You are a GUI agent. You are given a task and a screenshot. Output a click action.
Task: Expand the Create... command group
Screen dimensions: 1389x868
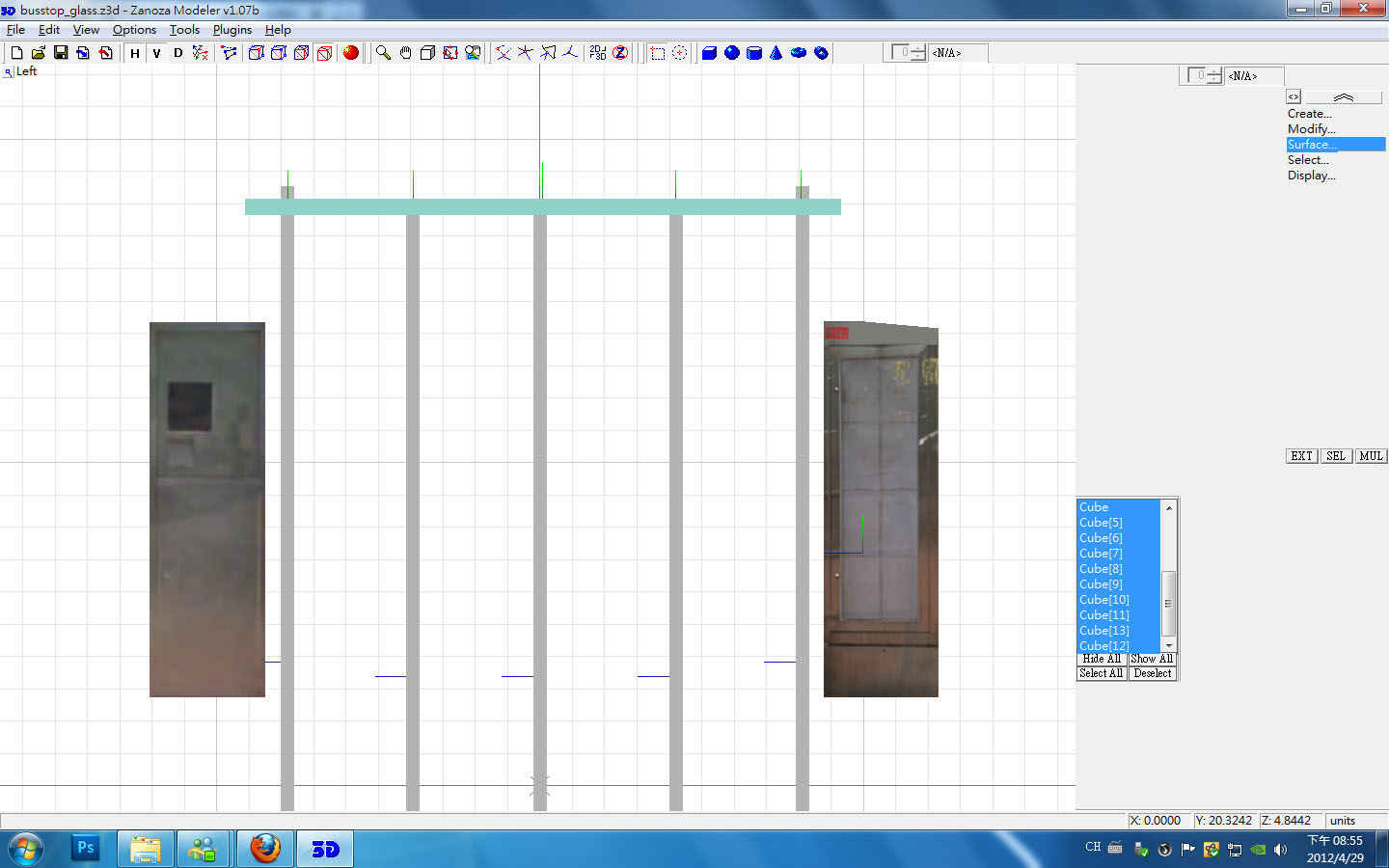1309,114
